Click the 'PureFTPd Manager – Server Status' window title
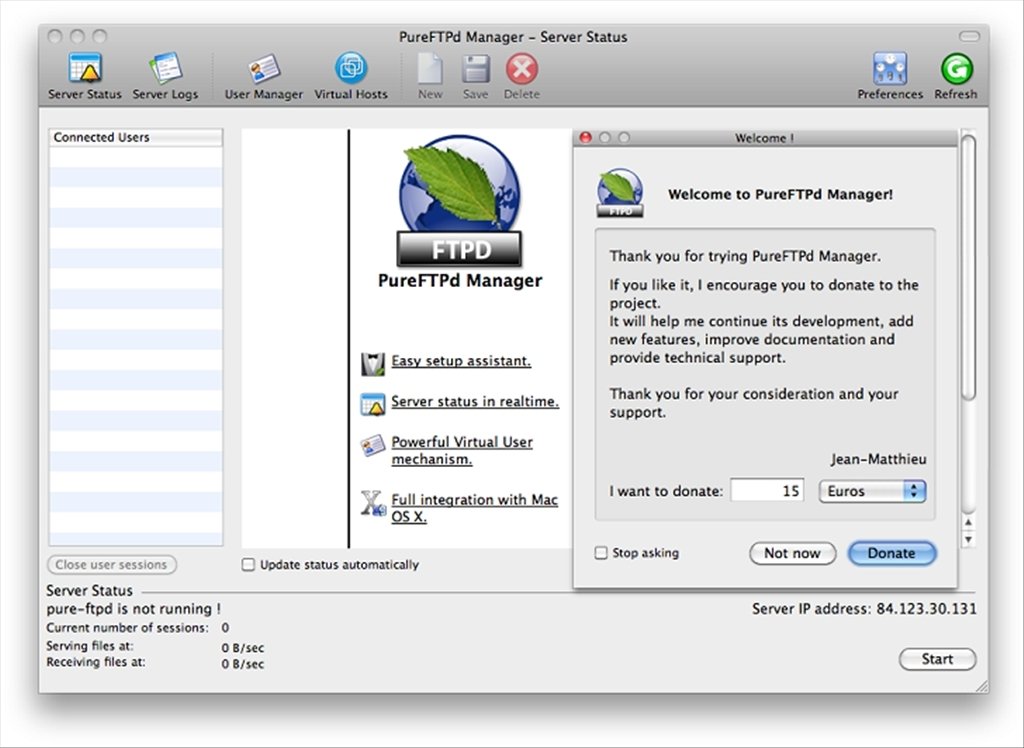Image resolution: width=1024 pixels, height=748 pixels. (513, 37)
